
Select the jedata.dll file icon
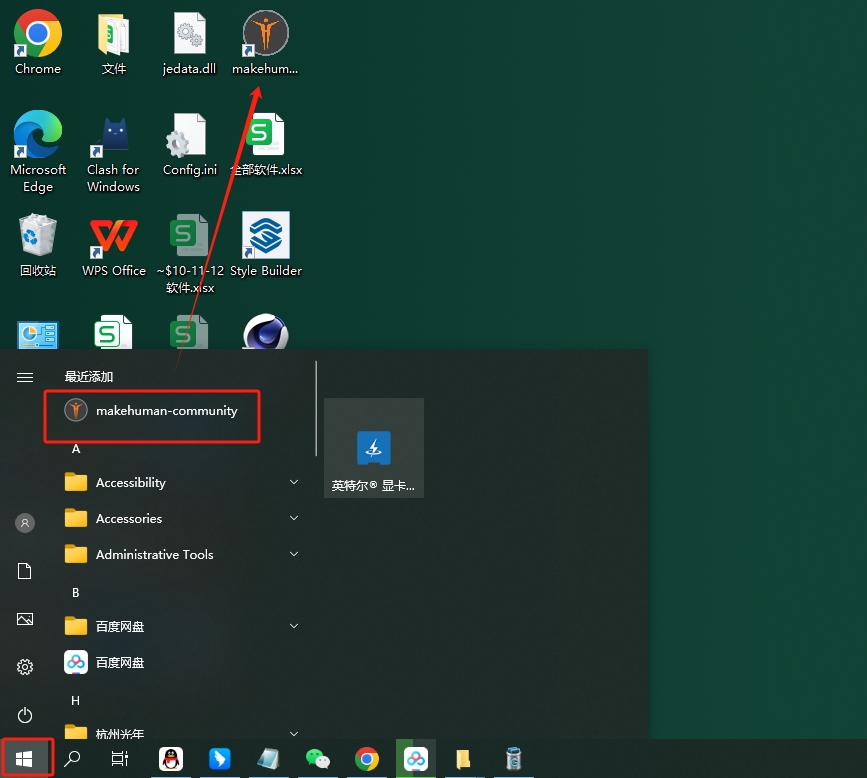click(190, 42)
